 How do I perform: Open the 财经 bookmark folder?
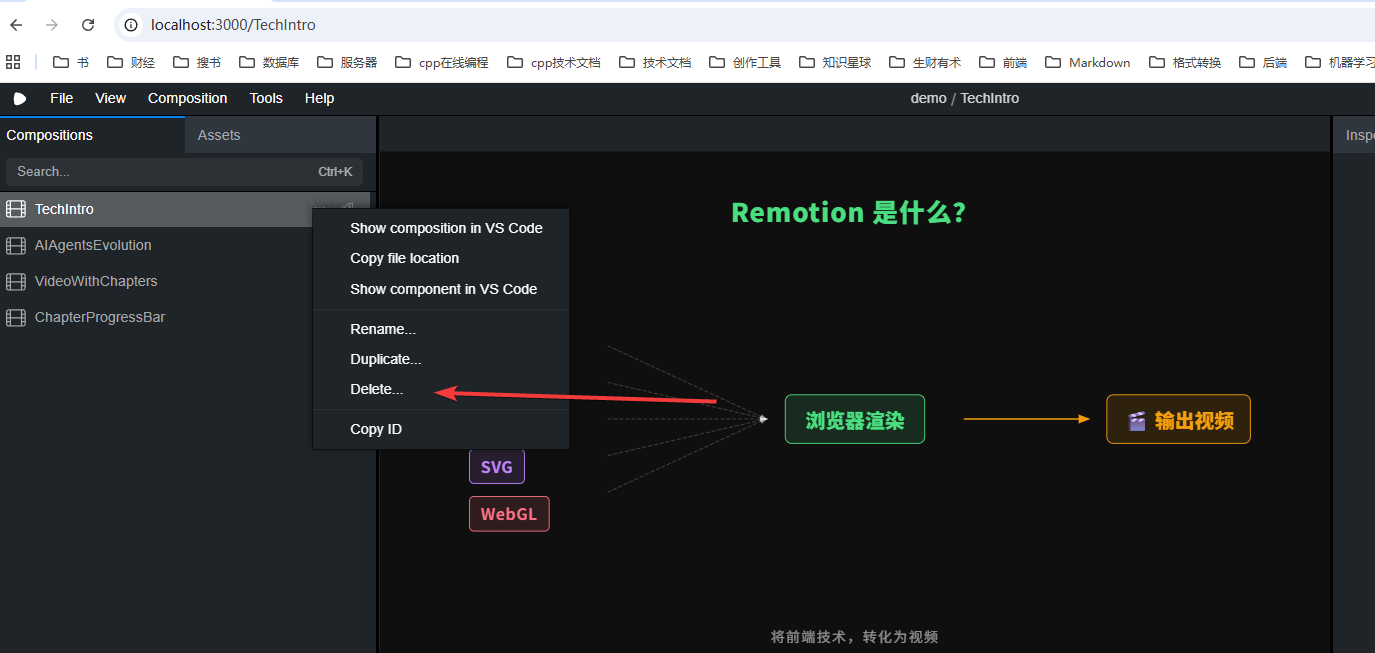point(131,62)
